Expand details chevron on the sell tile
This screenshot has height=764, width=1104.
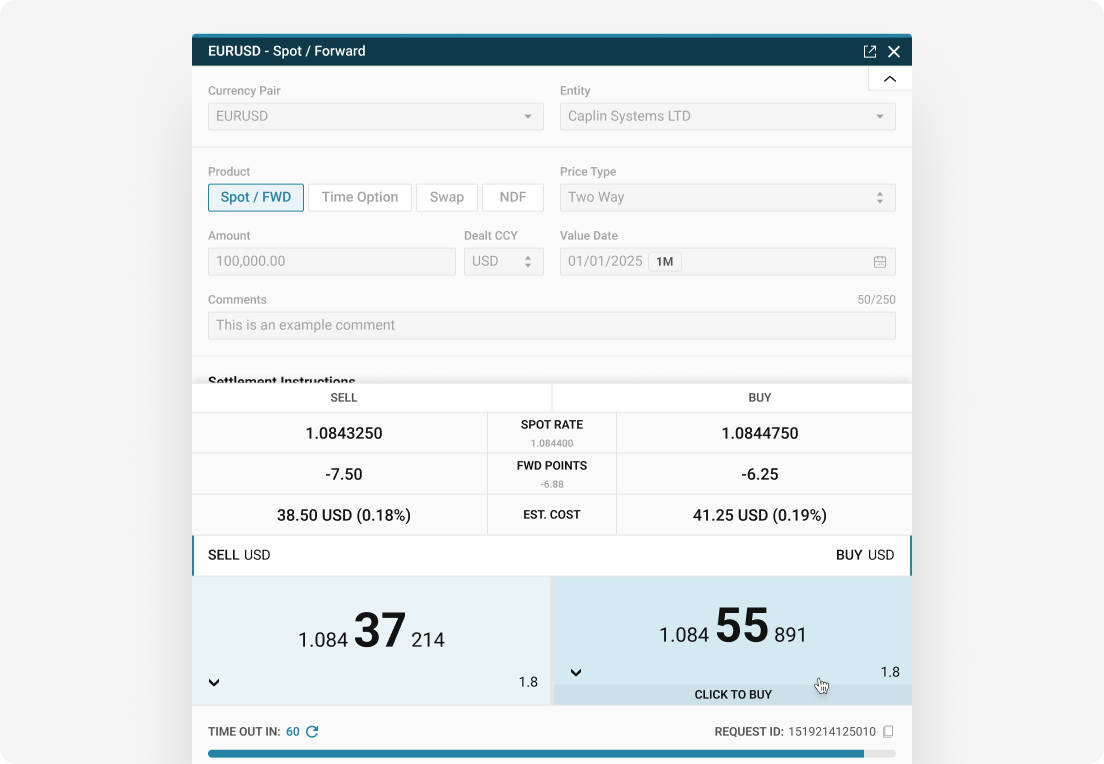click(x=214, y=682)
